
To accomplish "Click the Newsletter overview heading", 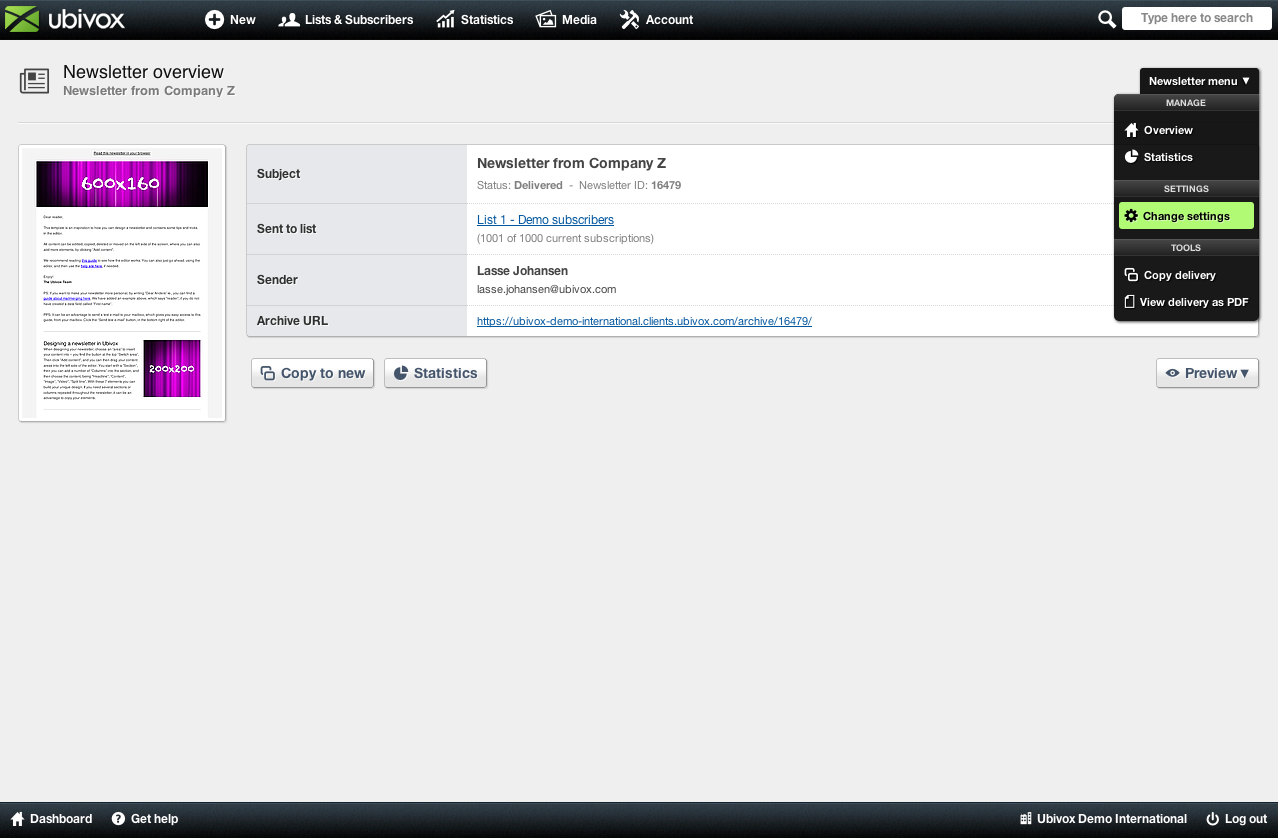I will pos(143,72).
